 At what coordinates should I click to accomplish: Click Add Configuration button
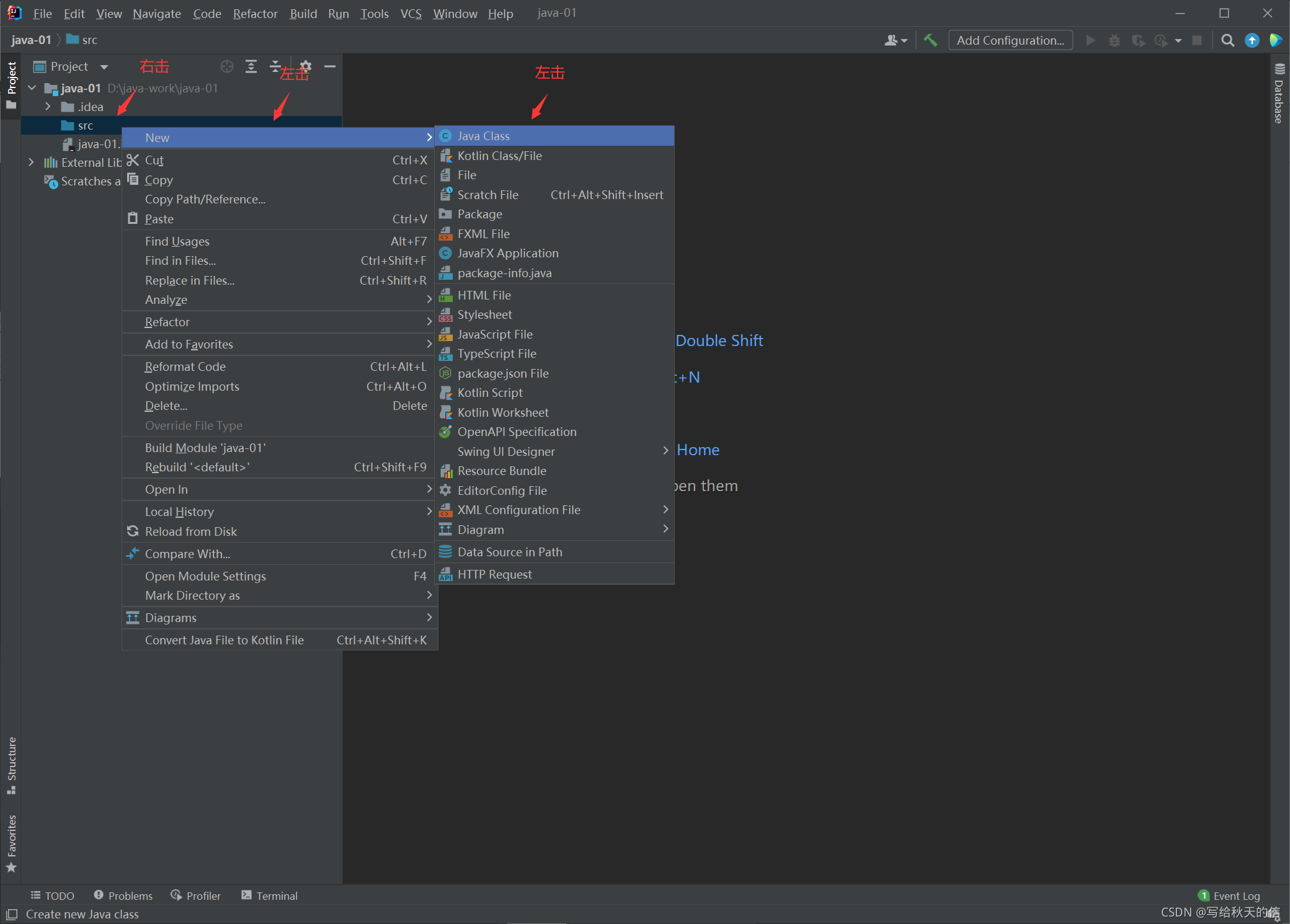pos(1010,40)
